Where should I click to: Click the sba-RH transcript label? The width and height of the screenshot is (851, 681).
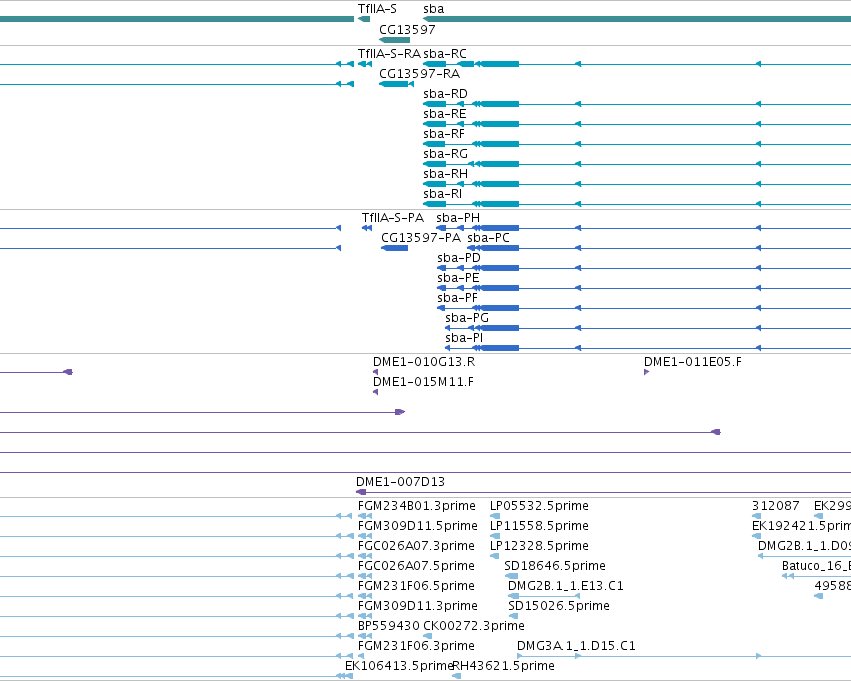coord(445,174)
